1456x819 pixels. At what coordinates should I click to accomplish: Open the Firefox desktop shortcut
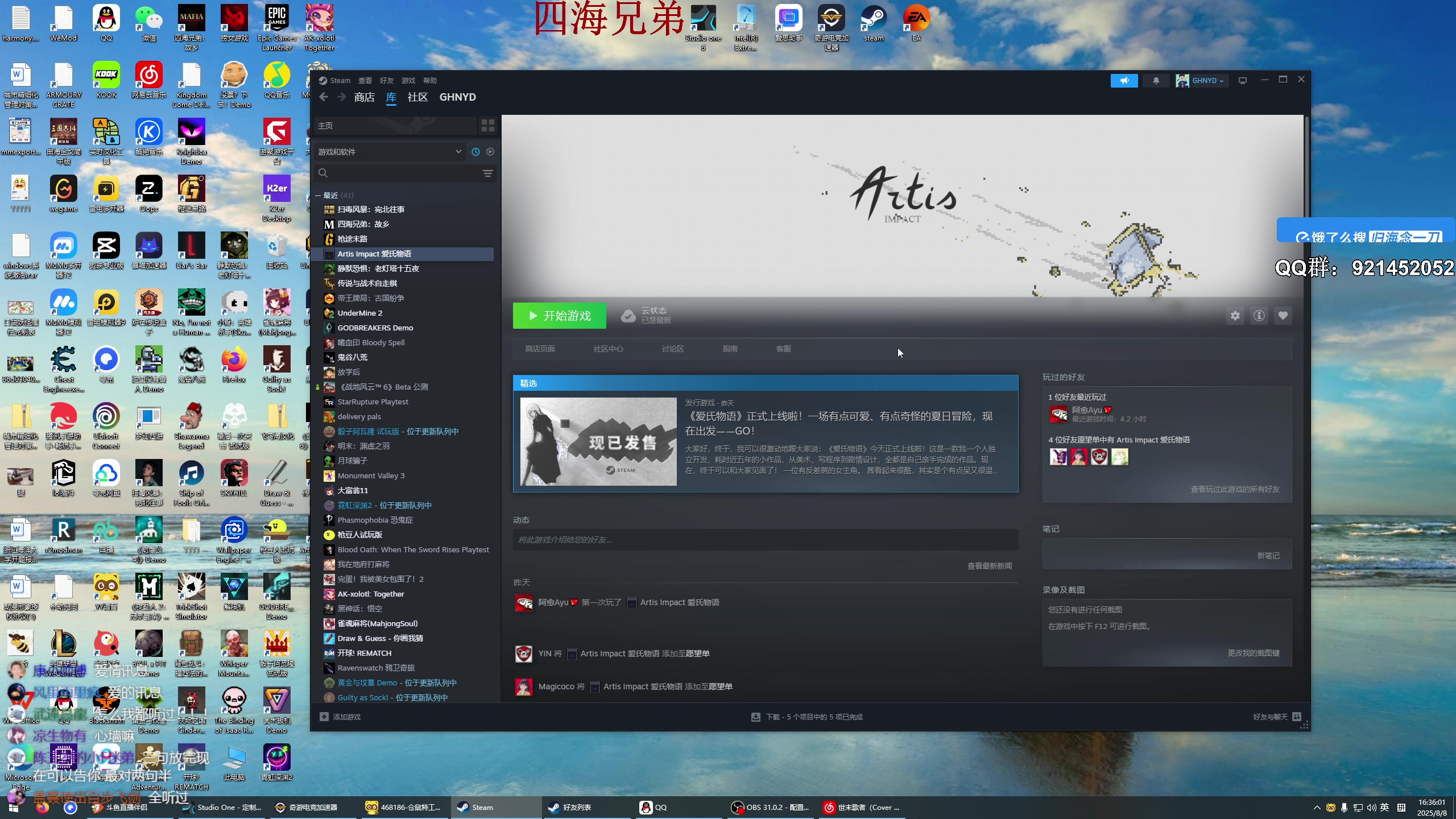click(234, 364)
